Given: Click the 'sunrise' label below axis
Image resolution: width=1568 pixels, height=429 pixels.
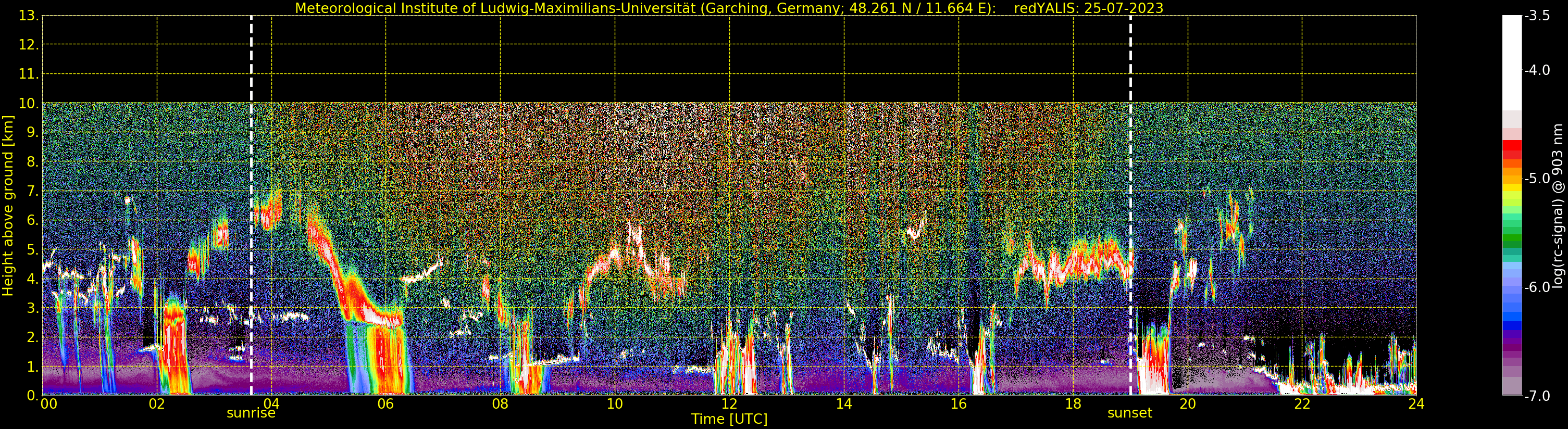Looking at the screenshot, I should click(x=251, y=413).
